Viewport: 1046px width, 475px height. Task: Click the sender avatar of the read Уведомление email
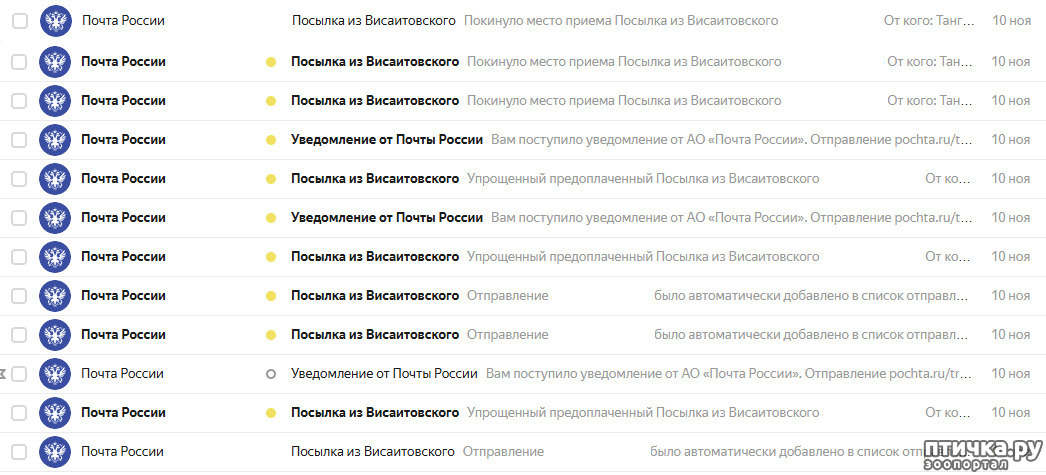[x=54, y=374]
